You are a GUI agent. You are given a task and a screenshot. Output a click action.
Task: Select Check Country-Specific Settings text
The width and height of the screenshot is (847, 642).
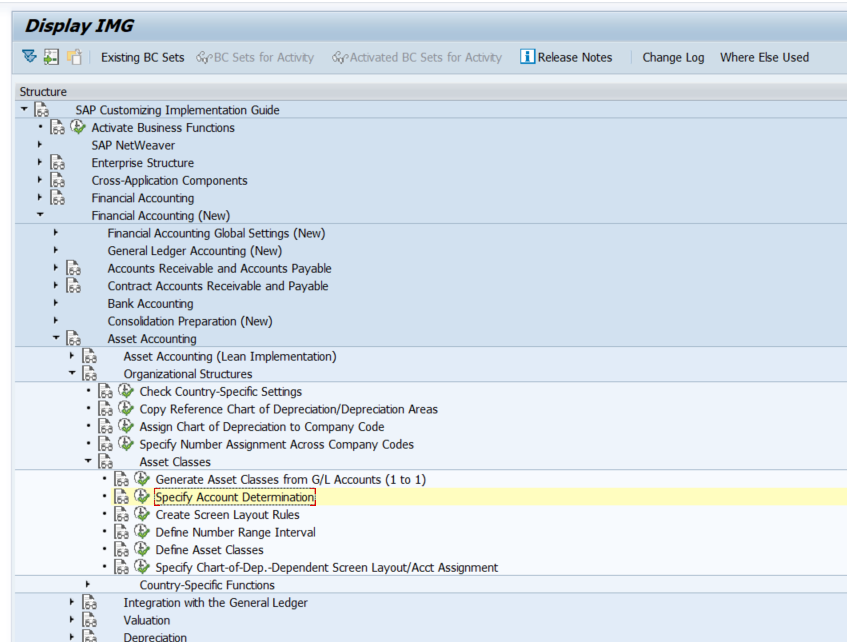(221, 392)
